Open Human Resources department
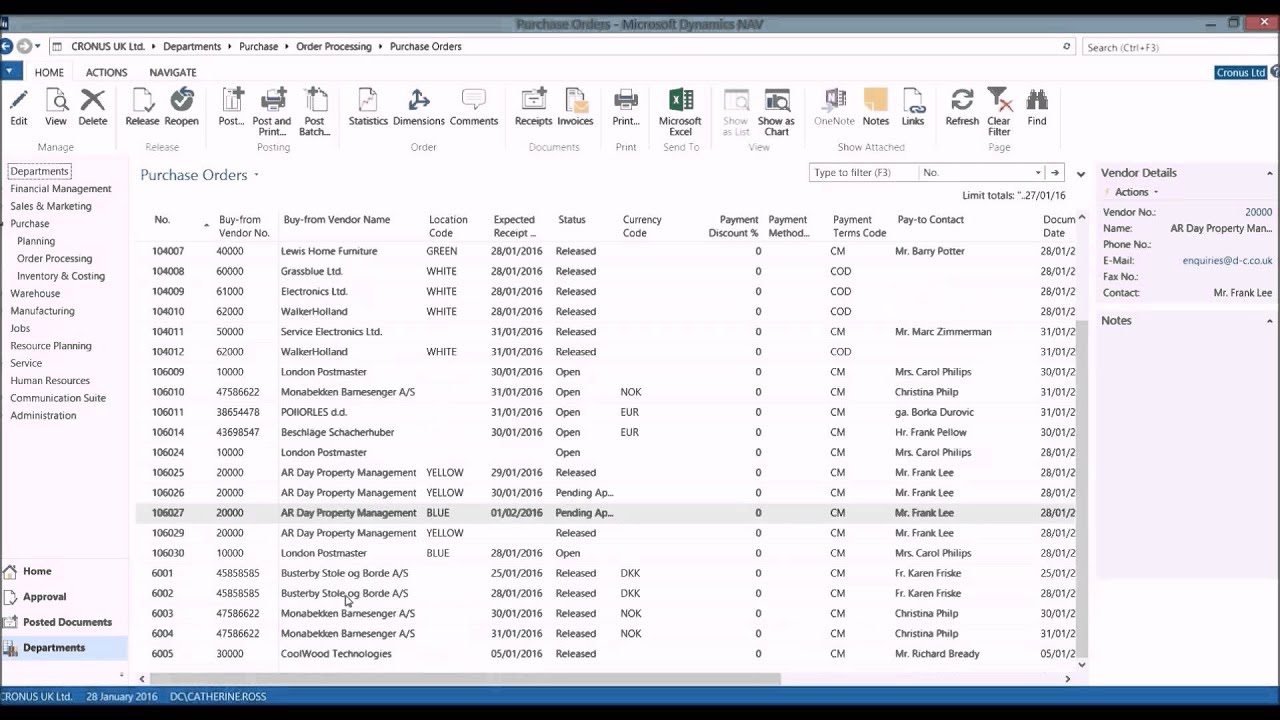 pos(50,380)
